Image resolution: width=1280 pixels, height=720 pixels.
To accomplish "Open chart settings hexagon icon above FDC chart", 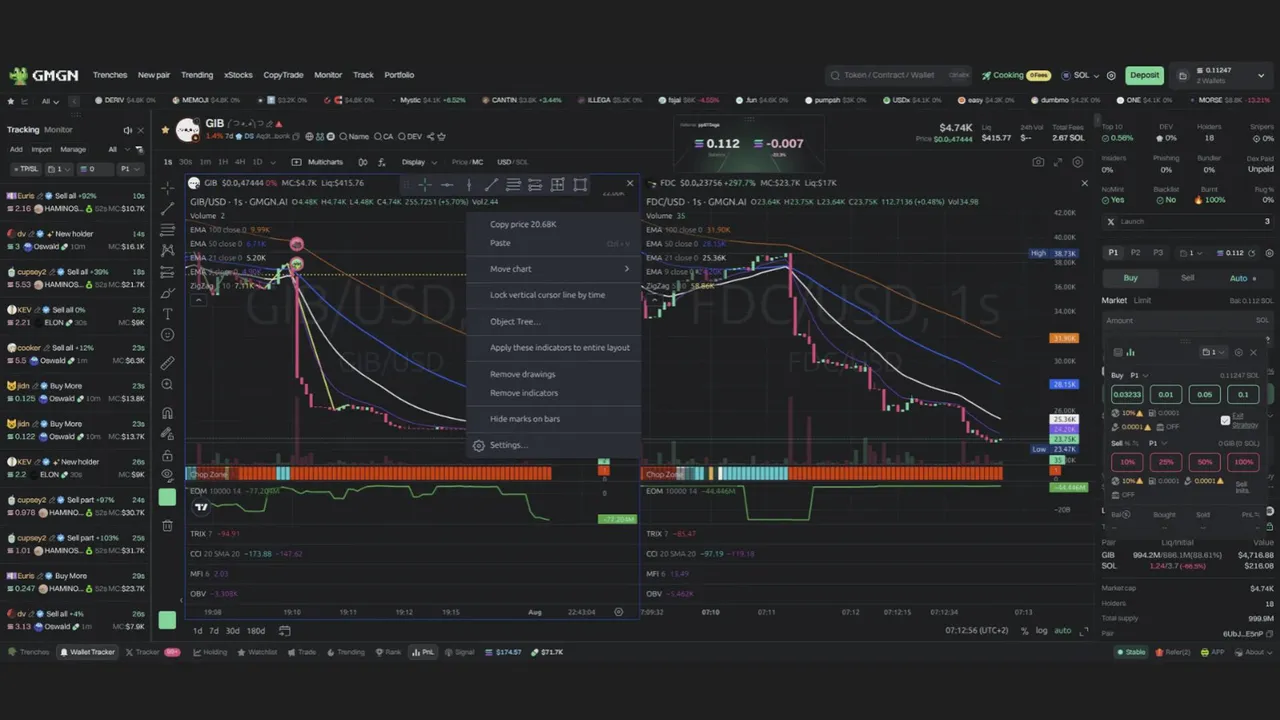I will (1076, 162).
